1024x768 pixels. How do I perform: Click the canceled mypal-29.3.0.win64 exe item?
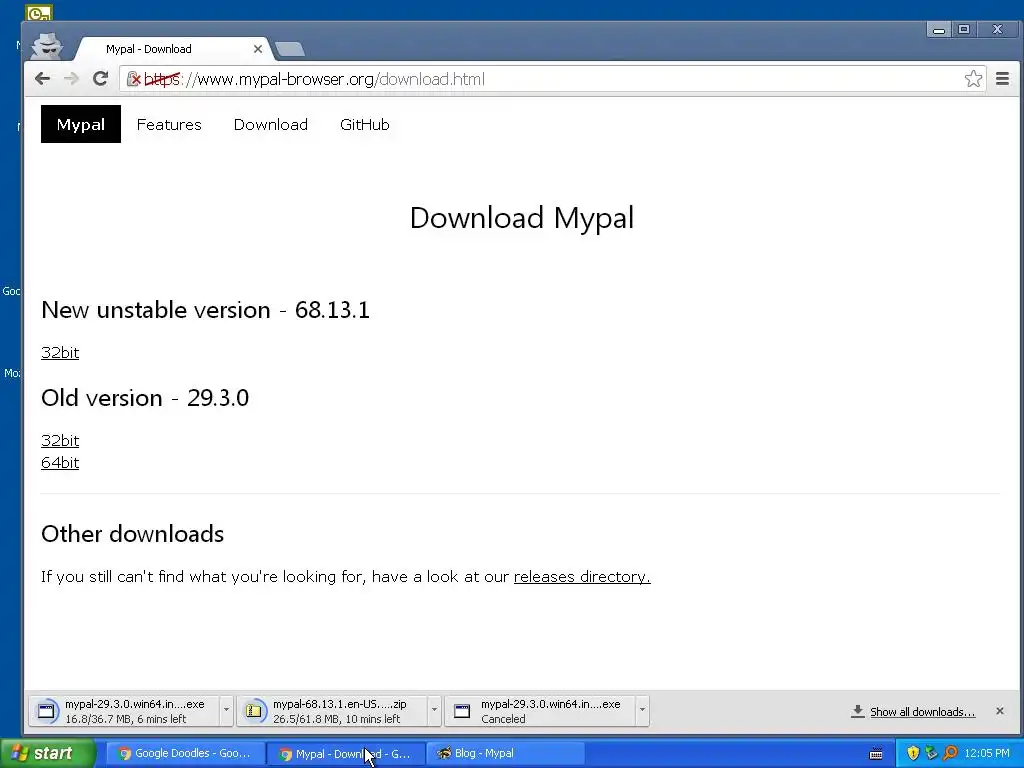pyautogui.click(x=540, y=711)
